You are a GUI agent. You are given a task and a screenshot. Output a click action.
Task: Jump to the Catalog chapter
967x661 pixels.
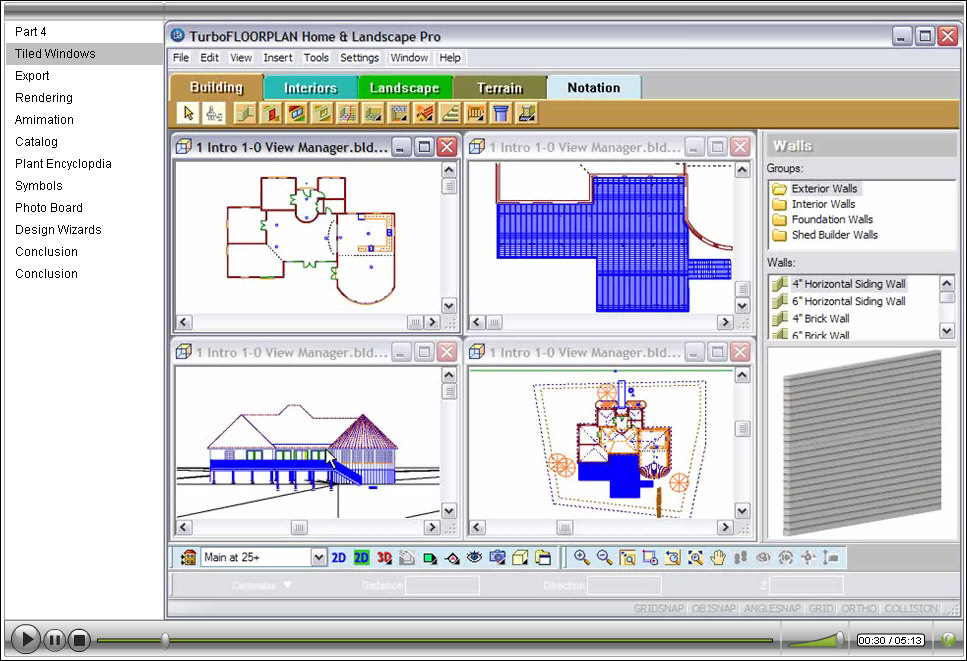pos(36,142)
